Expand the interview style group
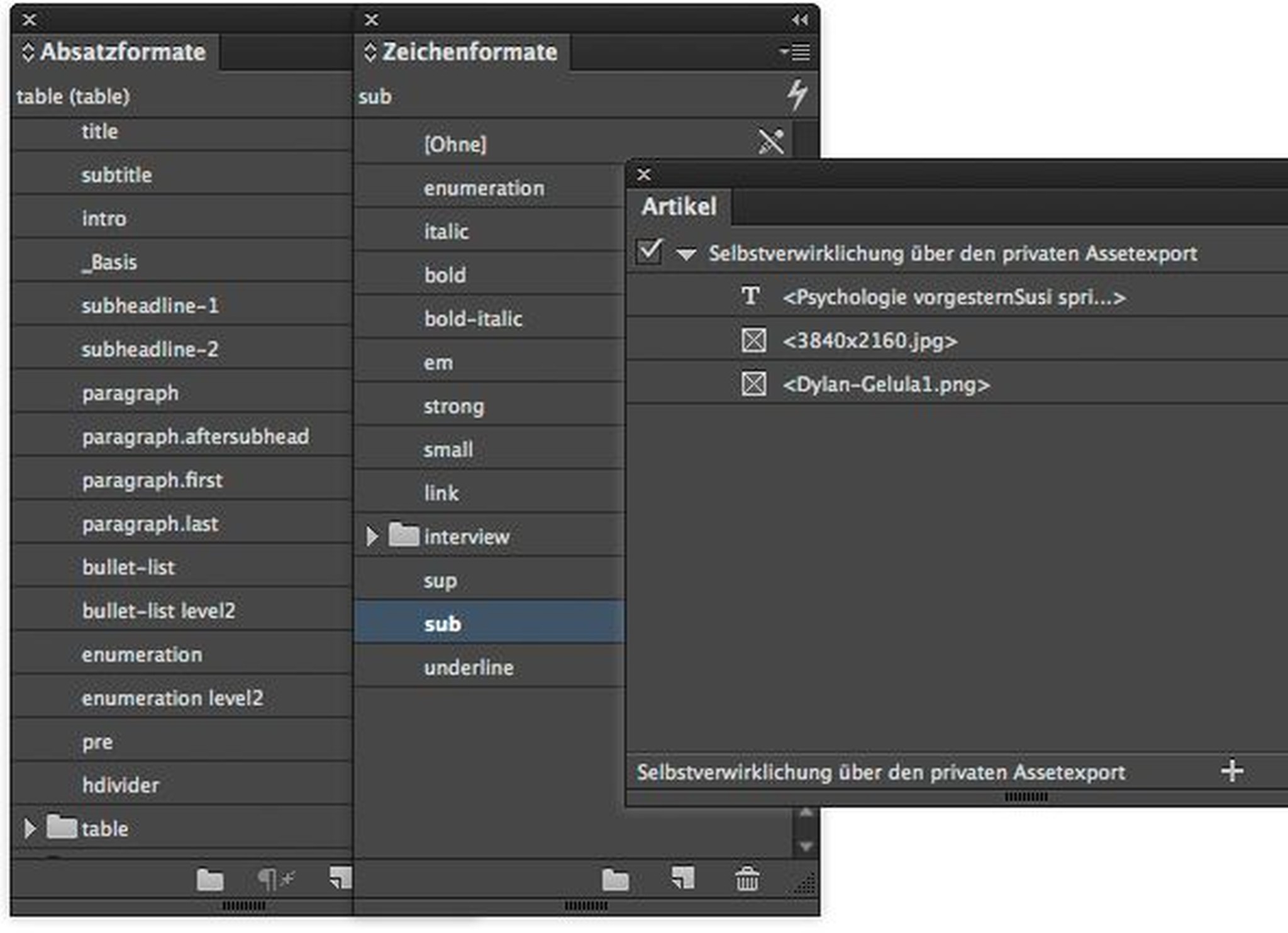The image size is (1288, 933). pos(372,535)
